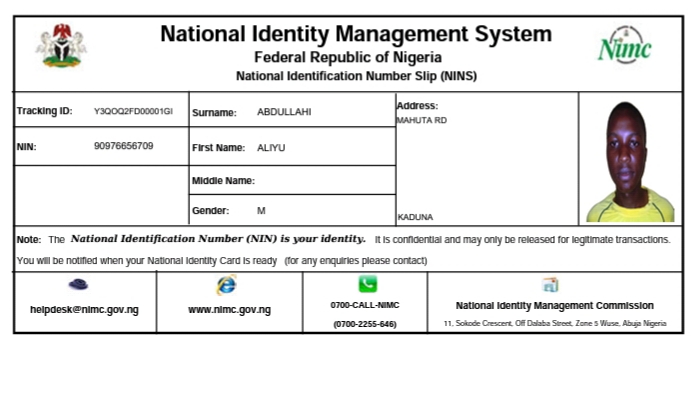Click the National Identity Management Commission text
Screen dimensions: 700x416
pyautogui.click(x=554, y=306)
